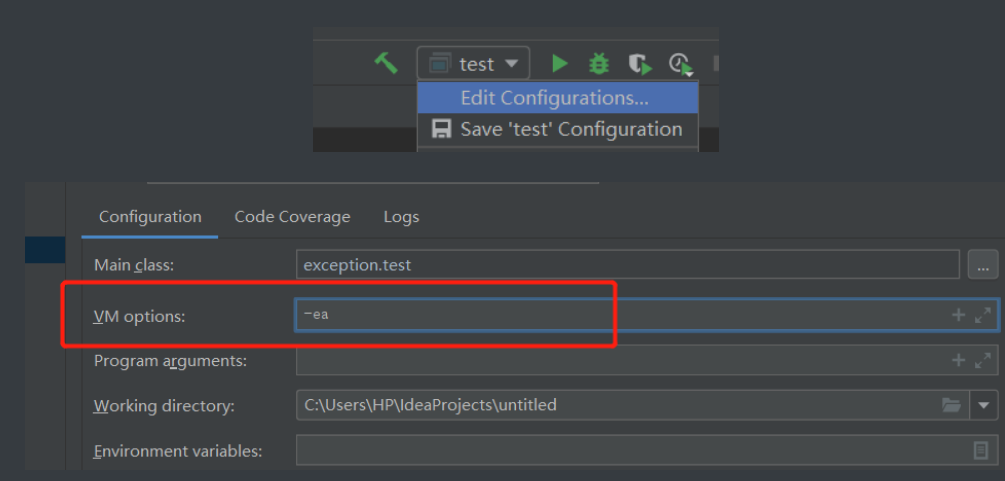Open the 'test' run configuration dropdown
Image resolution: width=1005 pixels, height=481 pixels.
(473, 63)
